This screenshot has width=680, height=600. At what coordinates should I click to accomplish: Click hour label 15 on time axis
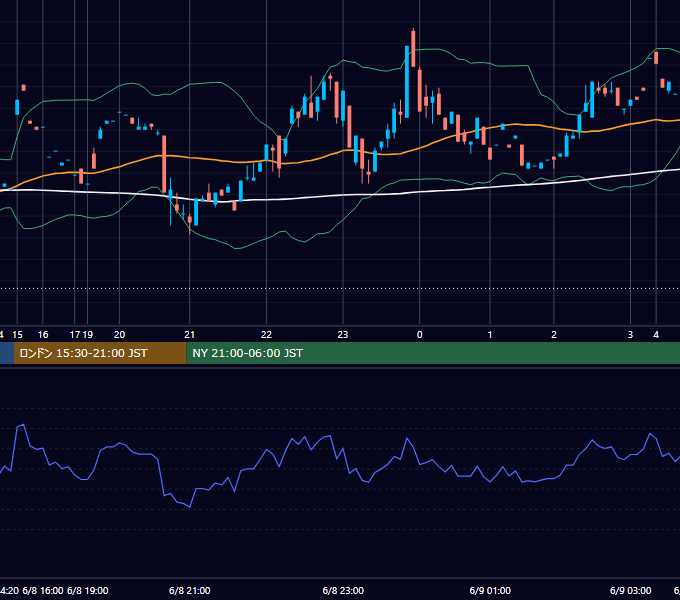pos(17,335)
